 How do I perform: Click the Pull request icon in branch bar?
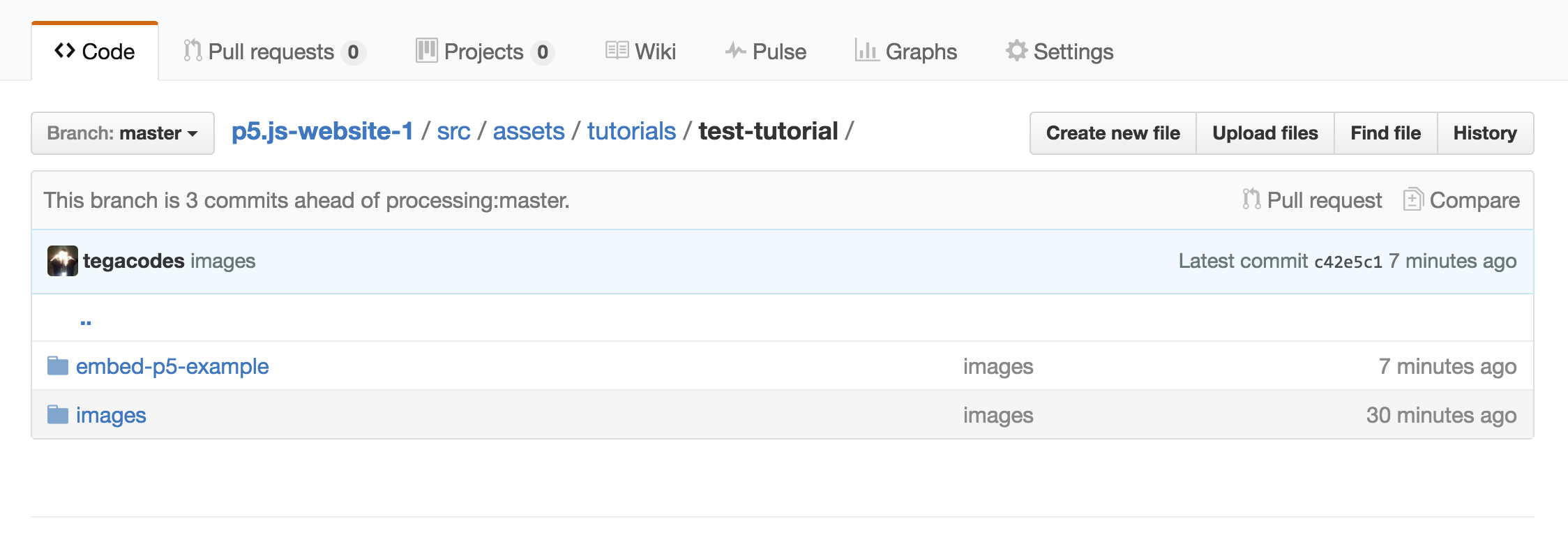point(1251,200)
